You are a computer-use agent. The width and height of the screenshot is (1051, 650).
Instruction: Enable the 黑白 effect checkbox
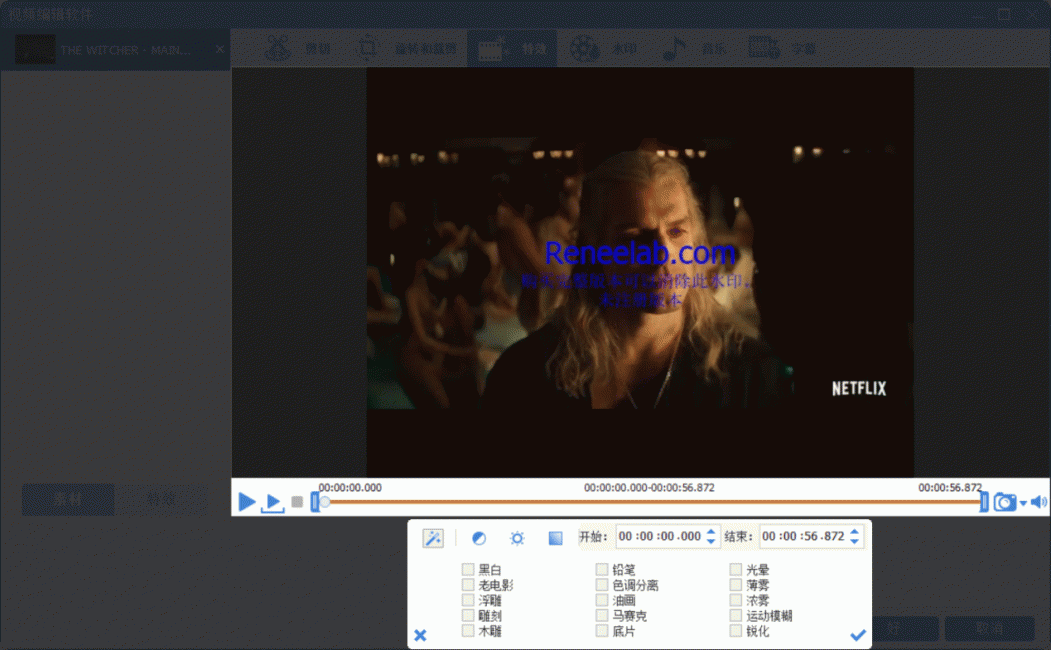pos(468,570)
